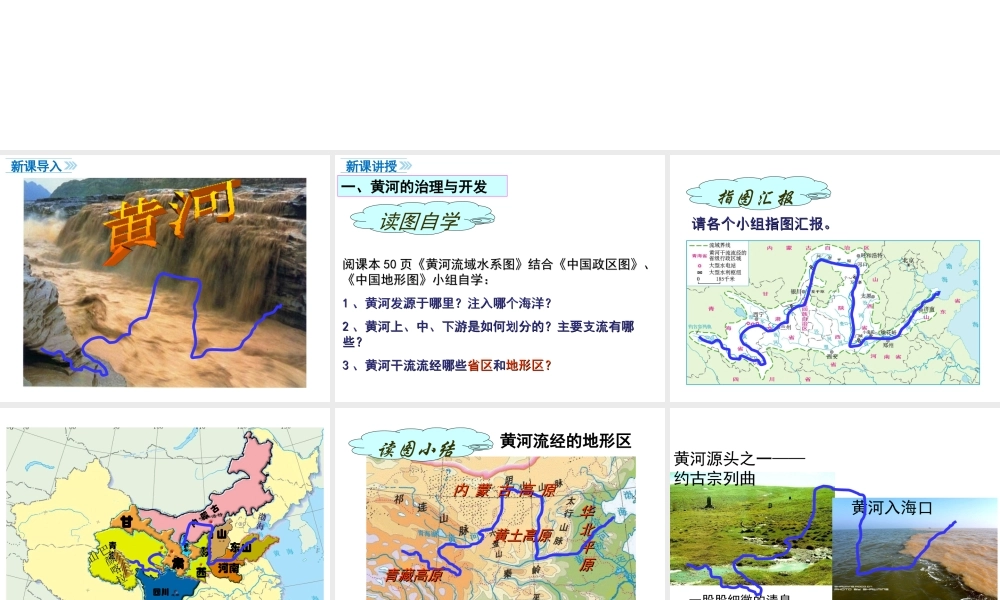
Task: Click the 华北平原 label on terrain map
Action: pyautogui.click(x=588, y=538)
